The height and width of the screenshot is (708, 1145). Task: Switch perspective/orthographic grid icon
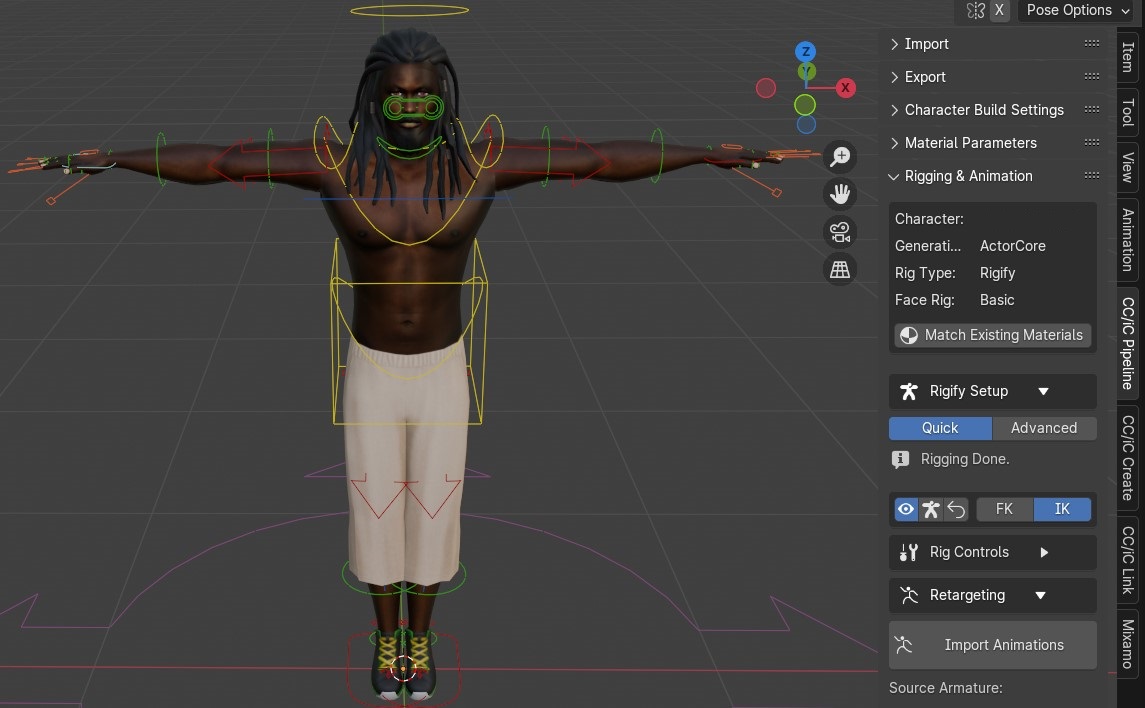pyautogui.click(x=840, y=270)
